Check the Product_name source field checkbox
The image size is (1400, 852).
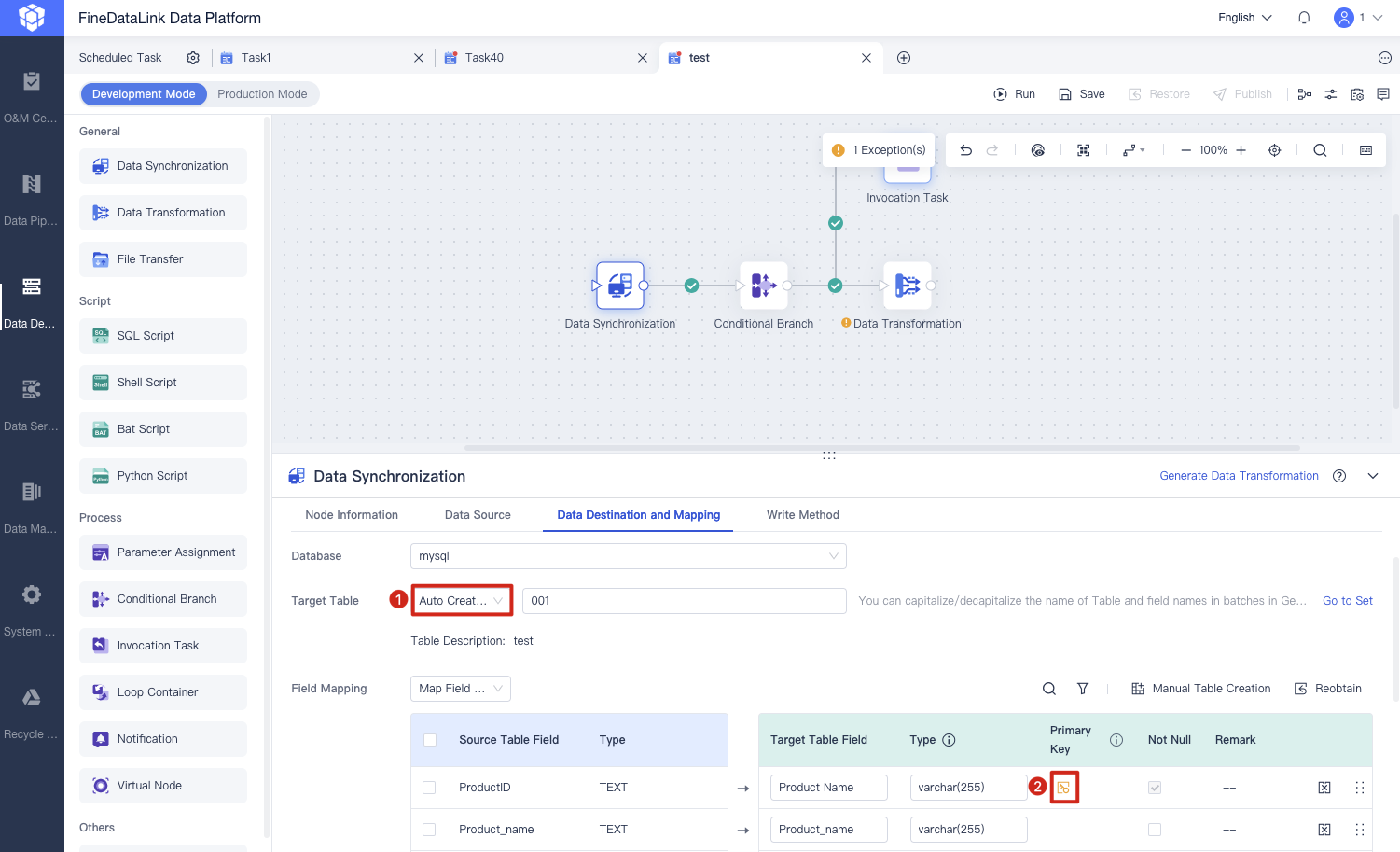click(430, 830)
